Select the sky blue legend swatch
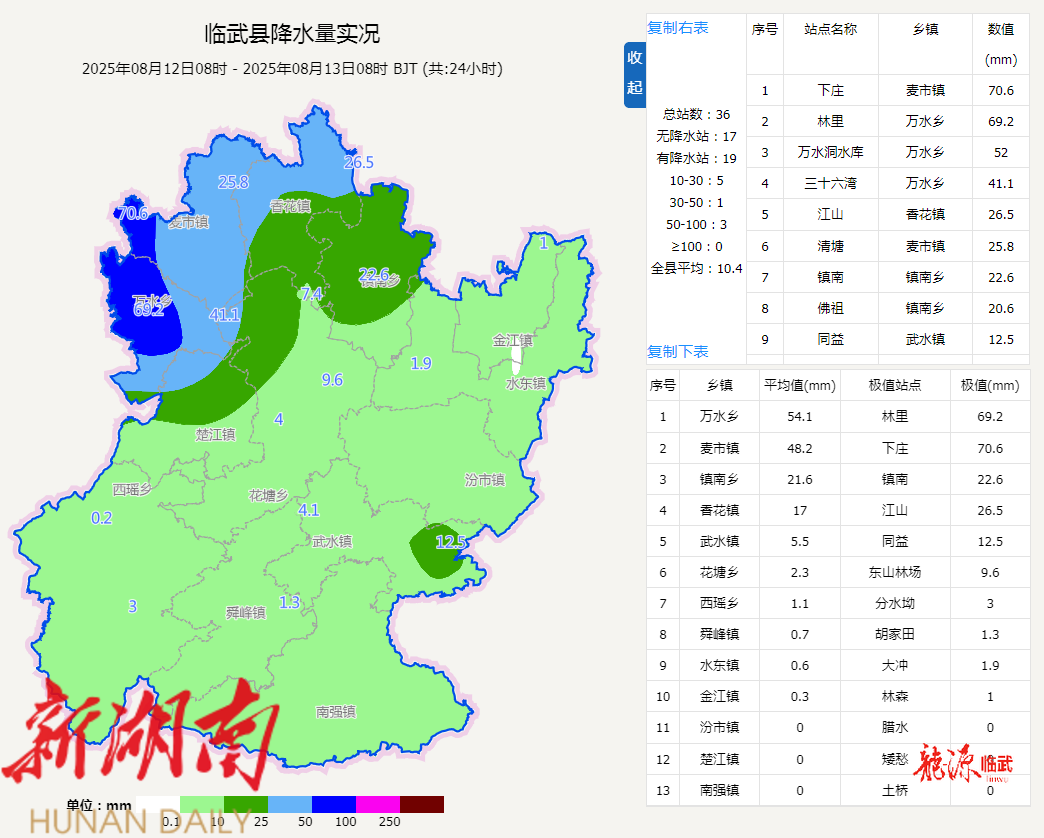Viewport: 1044px width, 838px height. click(x=289, y=804)
